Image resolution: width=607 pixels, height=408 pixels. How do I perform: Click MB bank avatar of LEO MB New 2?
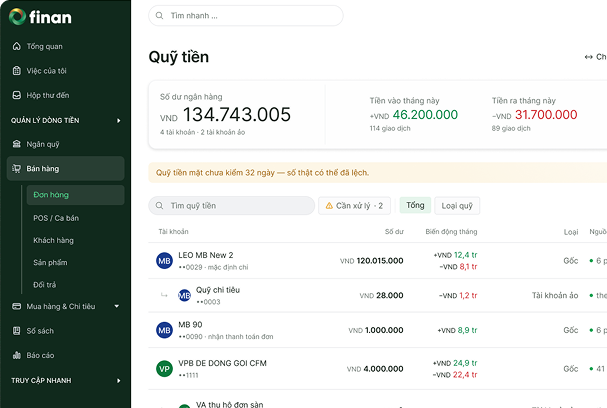point(164,261)
